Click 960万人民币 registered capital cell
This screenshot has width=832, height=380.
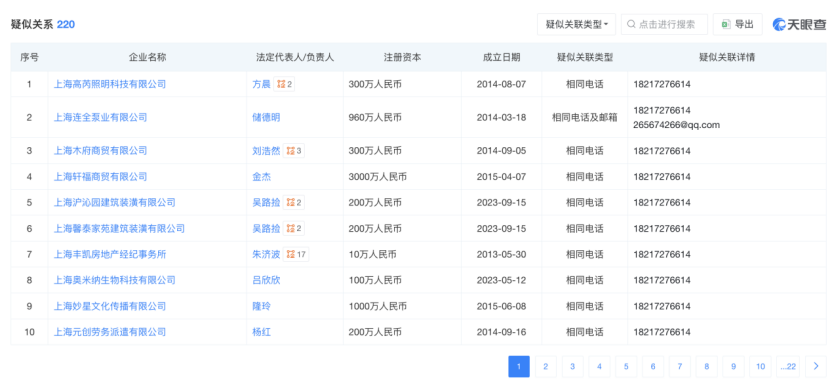click(x=375, y=117)
